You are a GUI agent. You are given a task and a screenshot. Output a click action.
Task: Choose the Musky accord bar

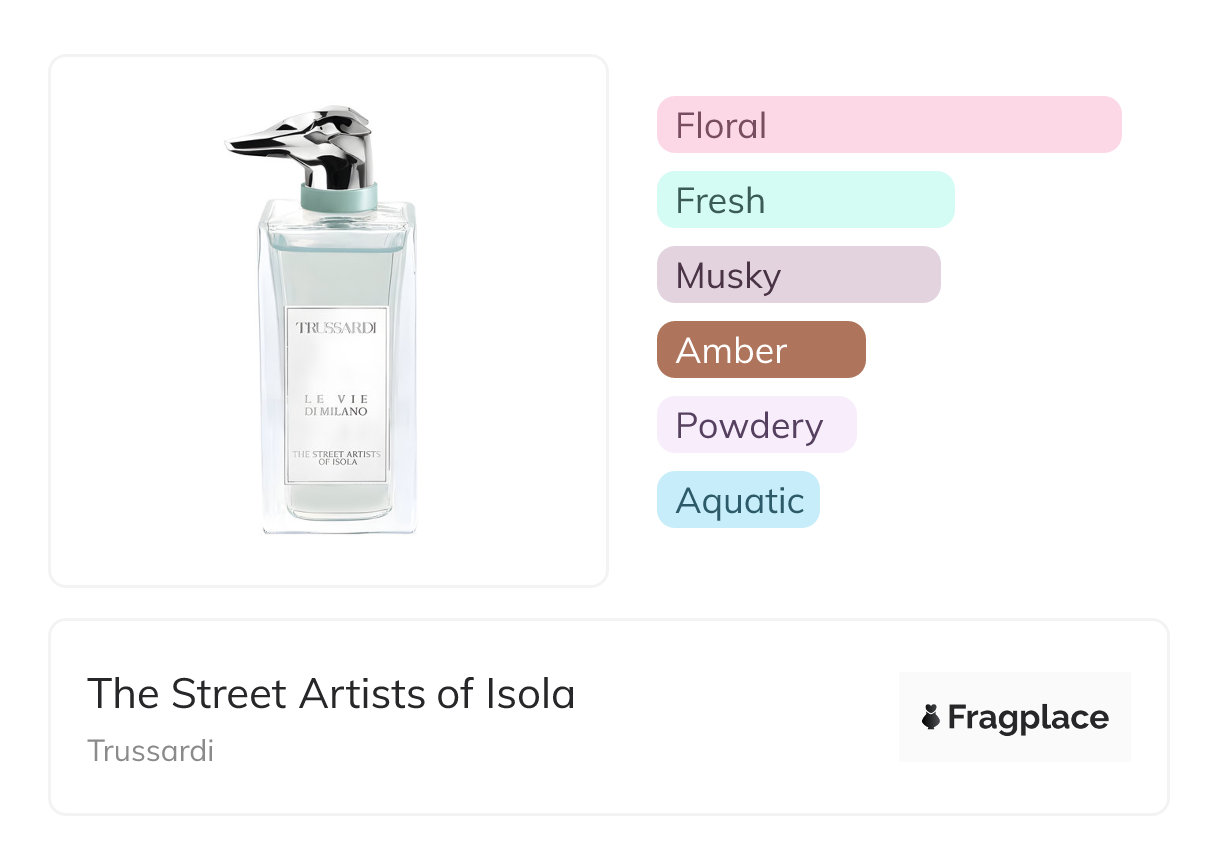point(798,275)
